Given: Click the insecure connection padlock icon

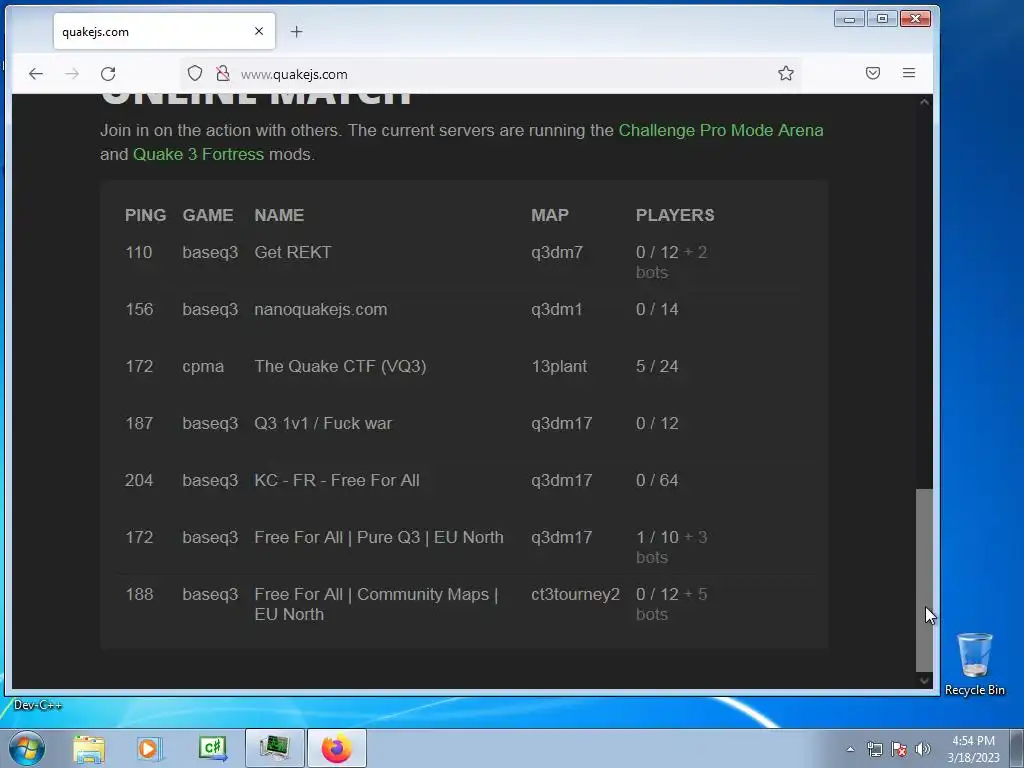Looking at the screenshot, I should coord(223,73).
